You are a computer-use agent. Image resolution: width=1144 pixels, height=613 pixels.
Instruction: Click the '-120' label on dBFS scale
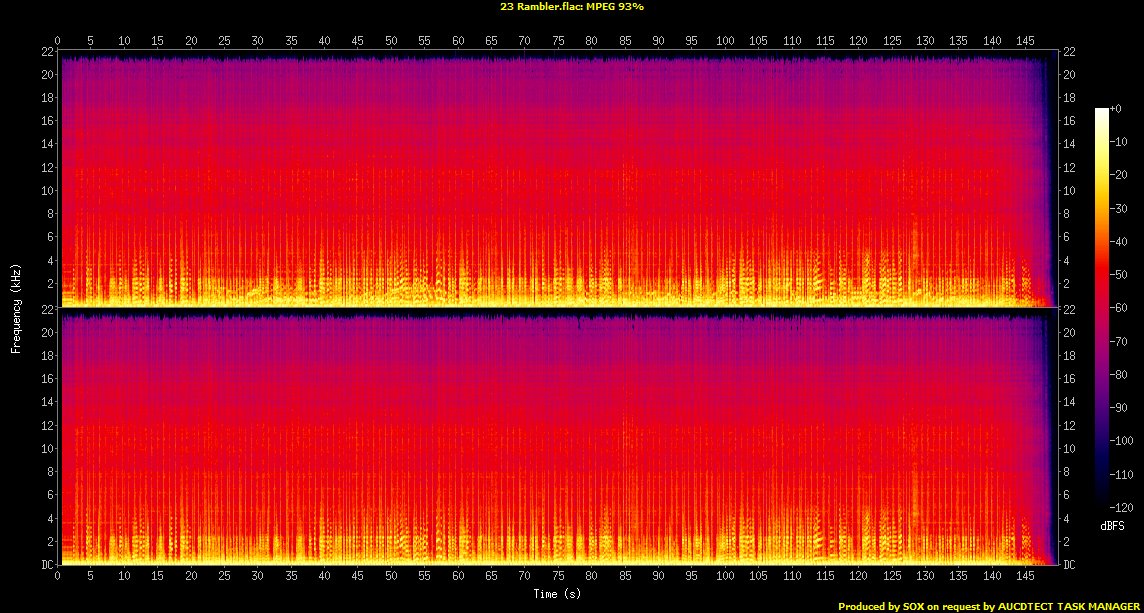click(x=1121, y=506)
